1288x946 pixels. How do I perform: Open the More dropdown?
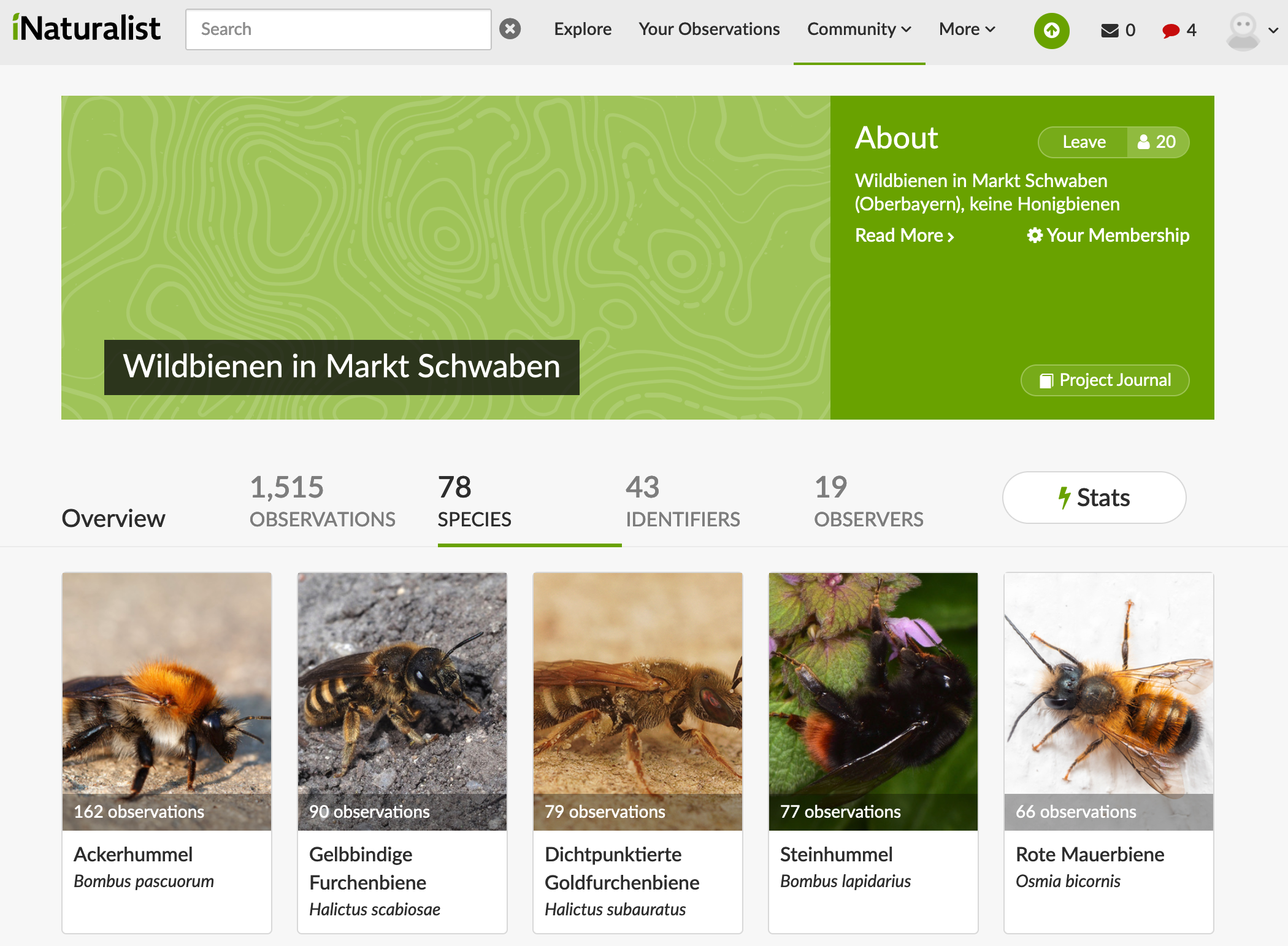965,29
